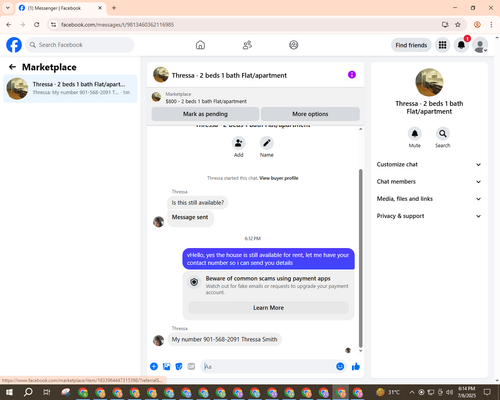Expand Privacy & support section
500x400 pixels.
click(x=429, y=216)
